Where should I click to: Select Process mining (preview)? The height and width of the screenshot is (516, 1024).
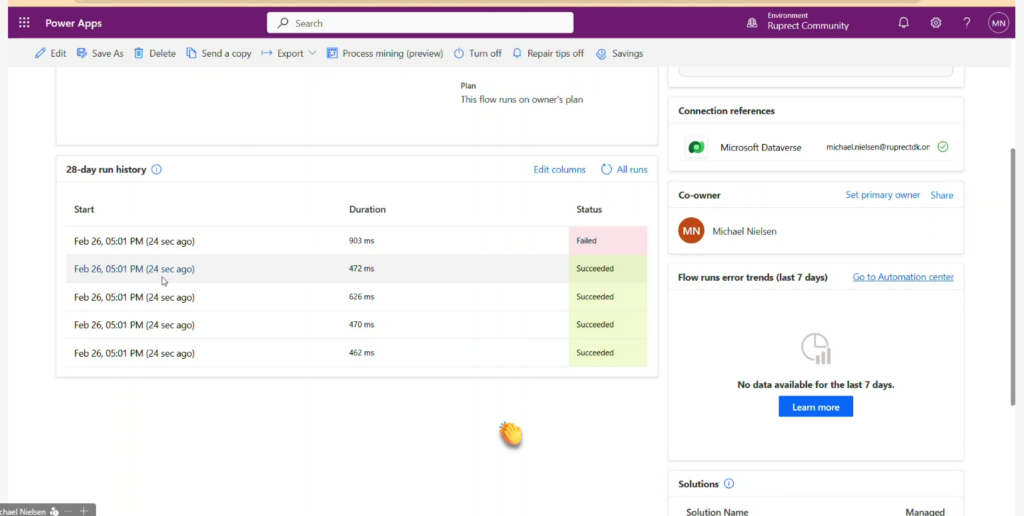coord(384,54)
